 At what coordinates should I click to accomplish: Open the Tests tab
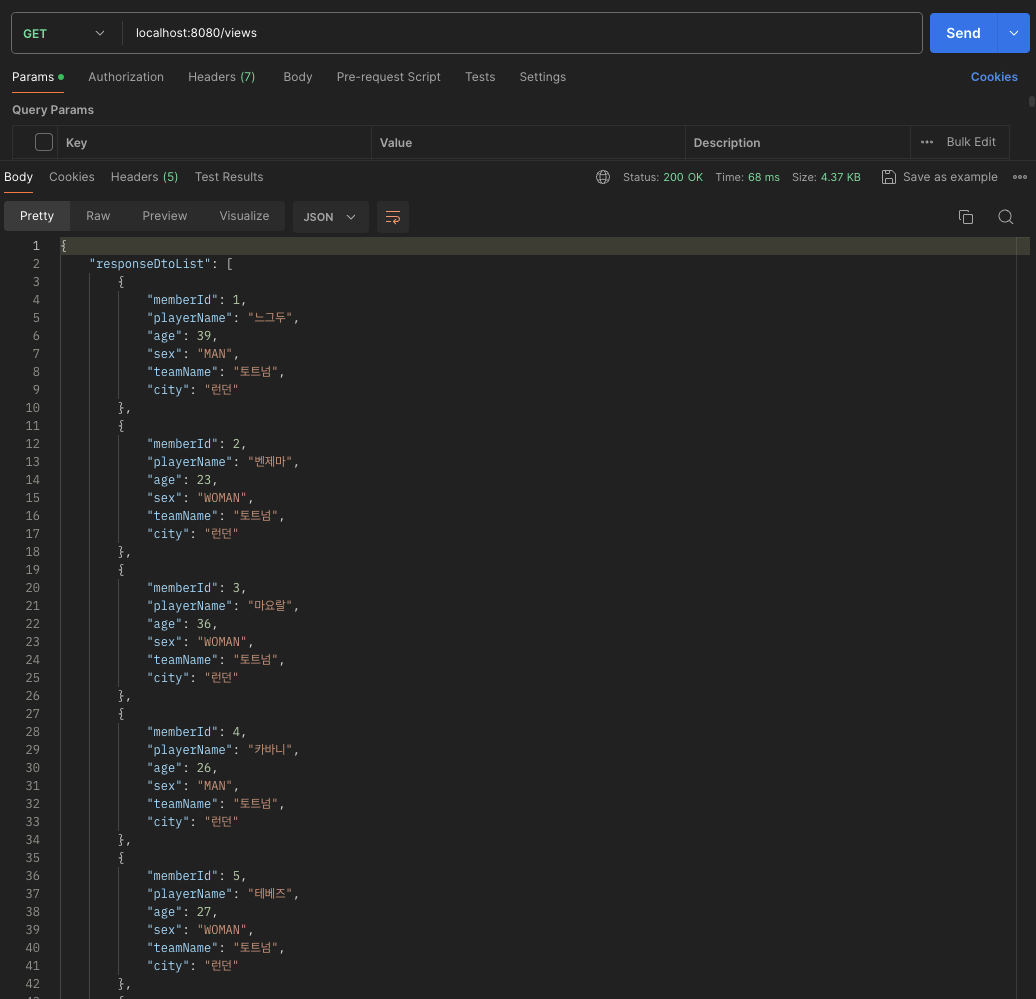tap(480, 77)
